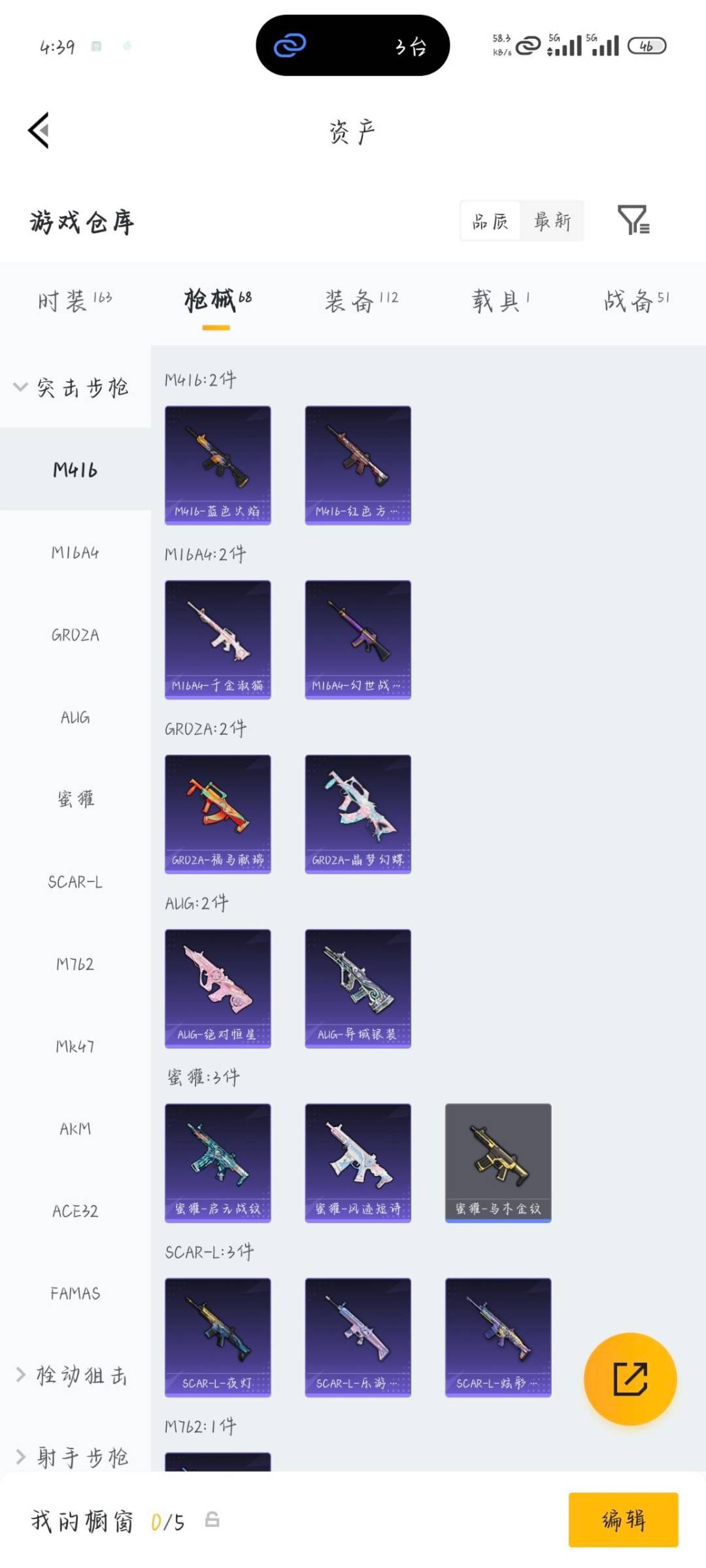Open the GROZA-福马献瑞 skin item
Viewport: 706px width, 1568px height.
(218, 814)
